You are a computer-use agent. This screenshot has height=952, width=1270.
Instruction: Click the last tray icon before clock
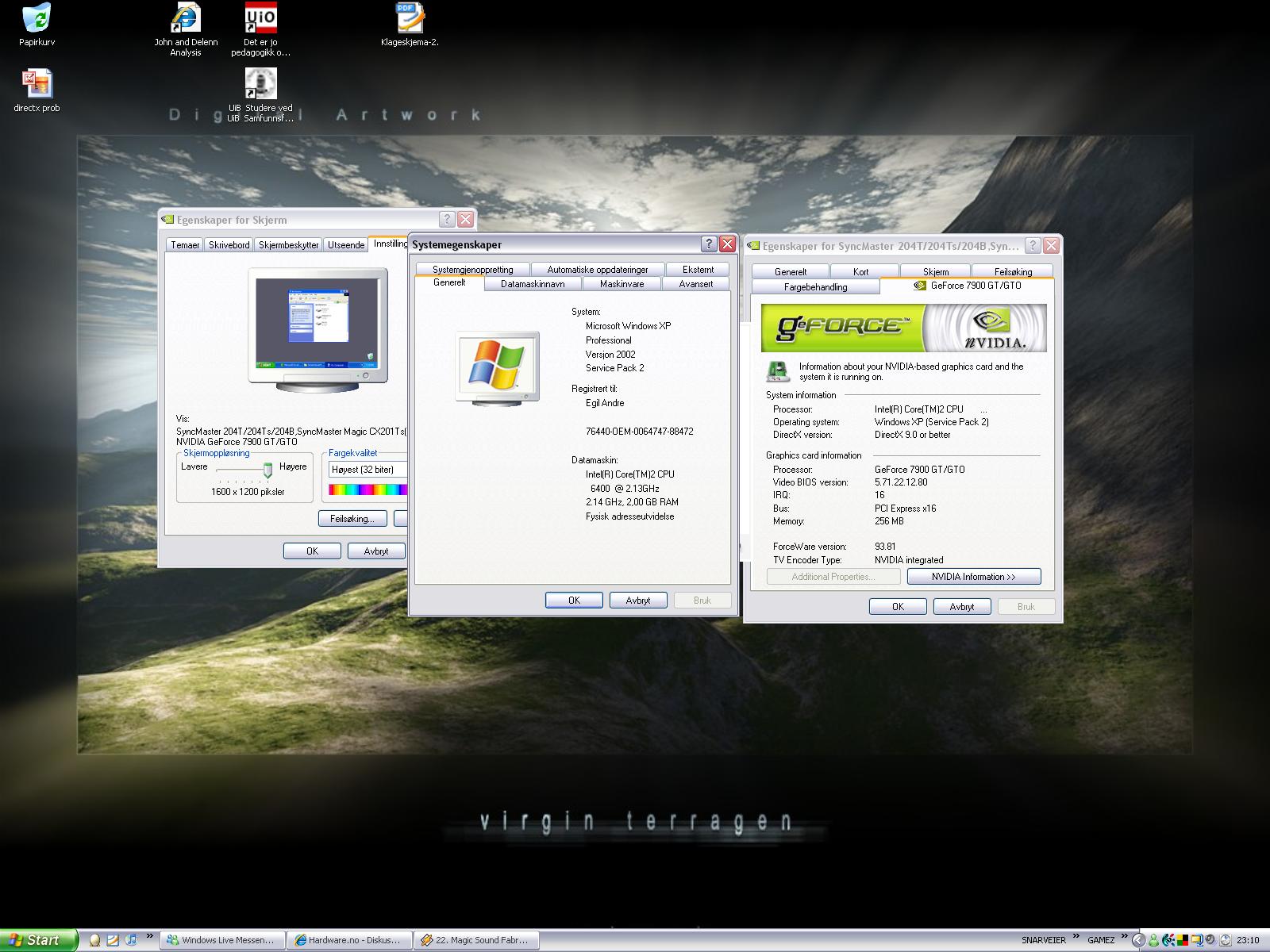1225,940
